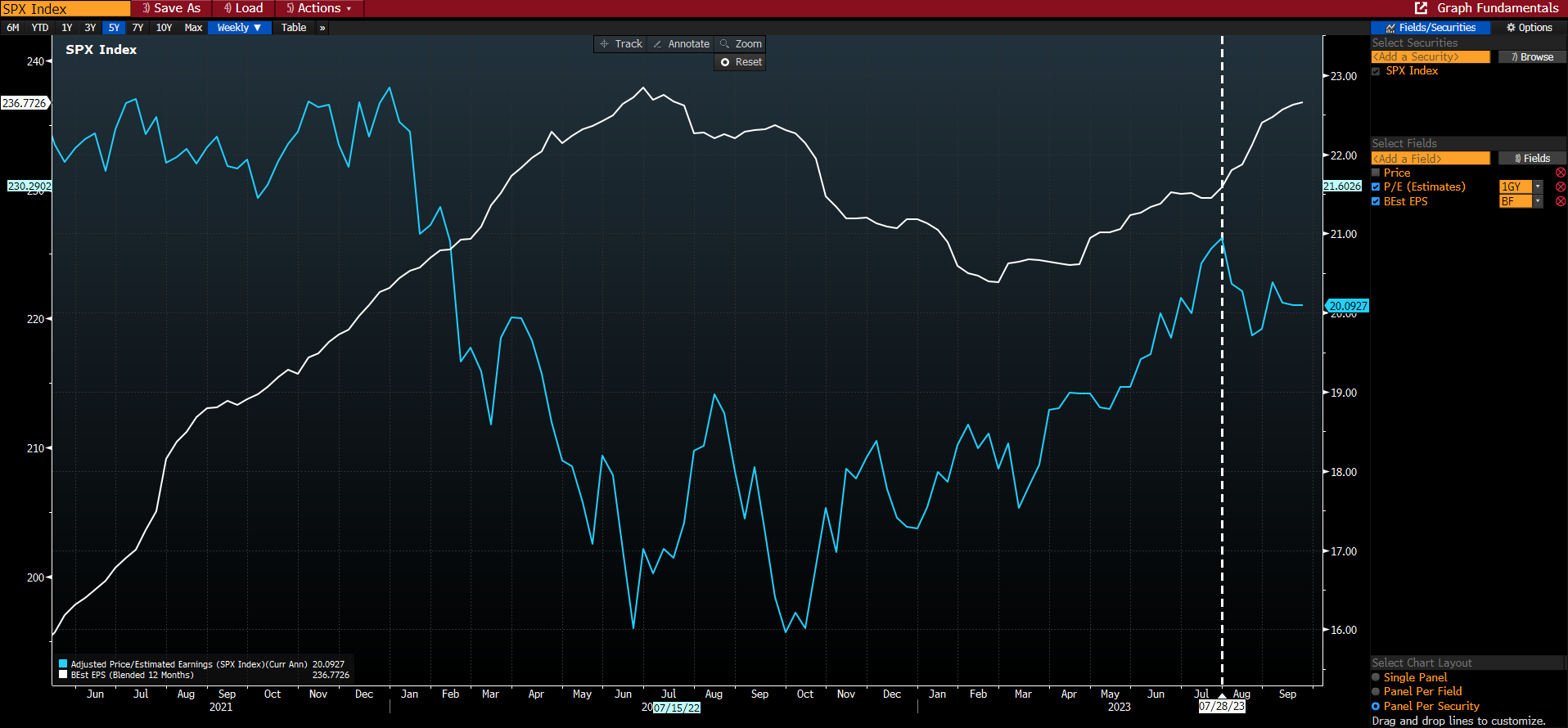Viewport: 1568px width, 728px height.
Task: Select the 5Y time range
Action: tap(114, 28)
